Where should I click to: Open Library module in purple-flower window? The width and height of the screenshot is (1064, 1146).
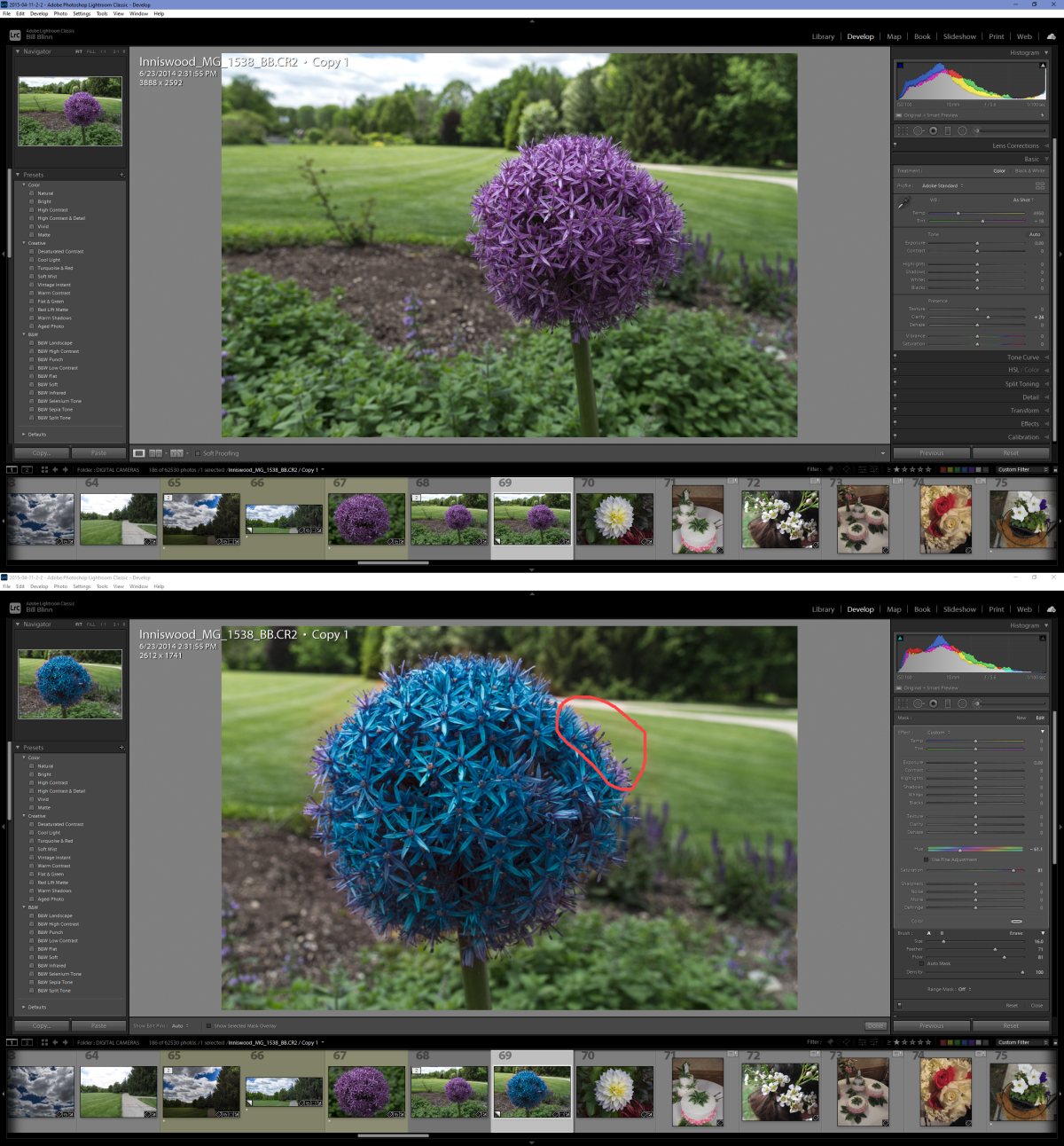point(823,36)
